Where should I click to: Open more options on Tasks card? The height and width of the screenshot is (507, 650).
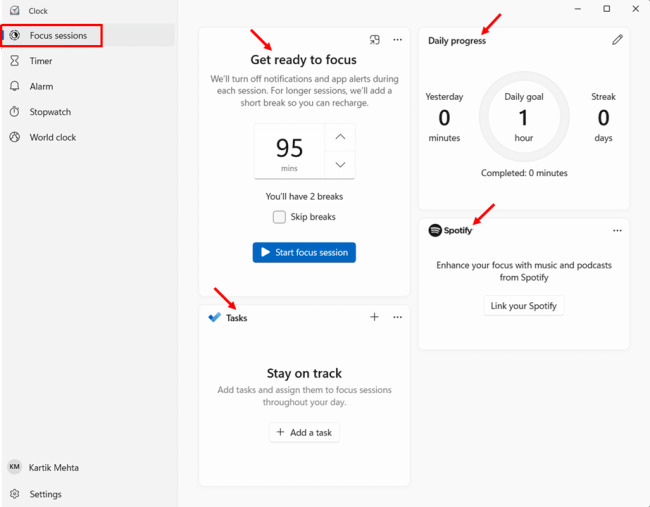[x=398, y=317]
